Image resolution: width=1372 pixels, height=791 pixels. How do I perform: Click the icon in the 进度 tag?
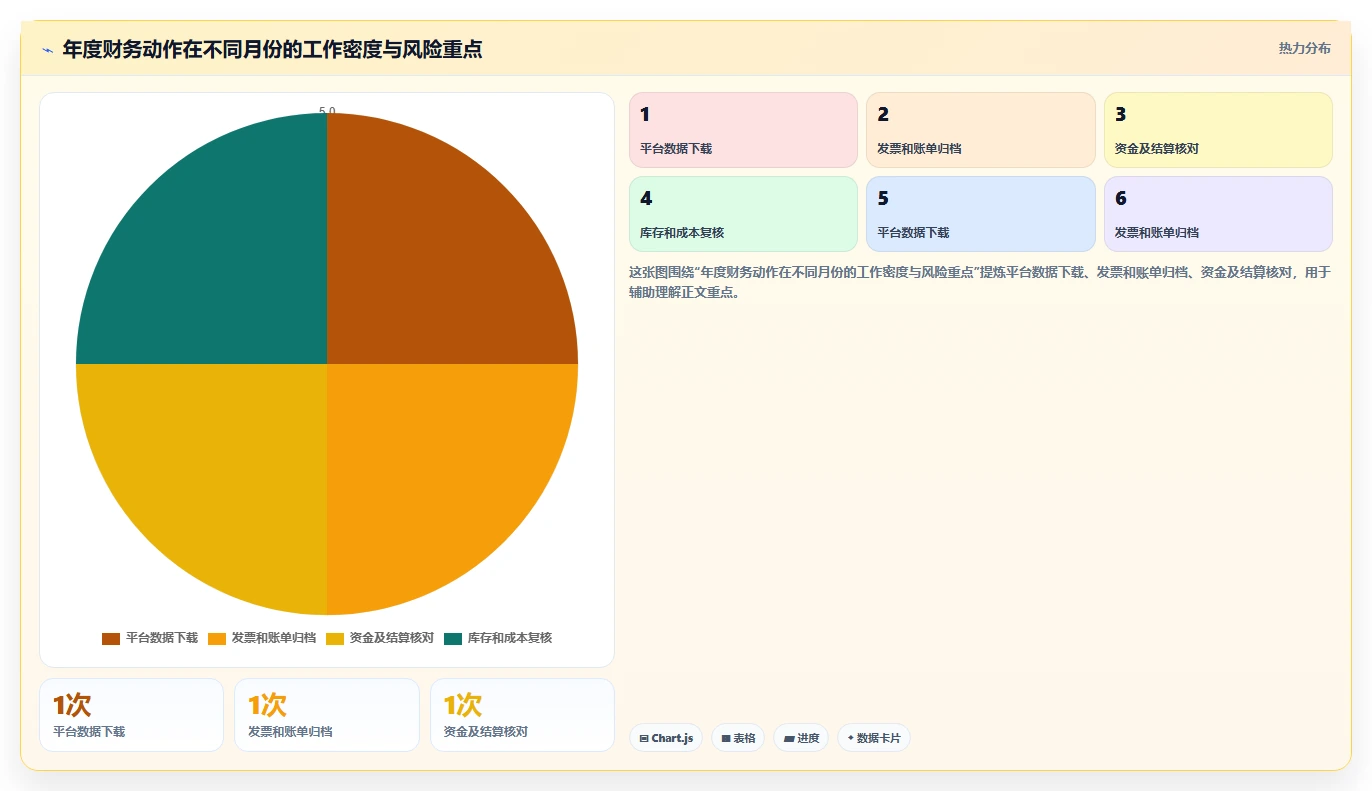click(789, 739)
